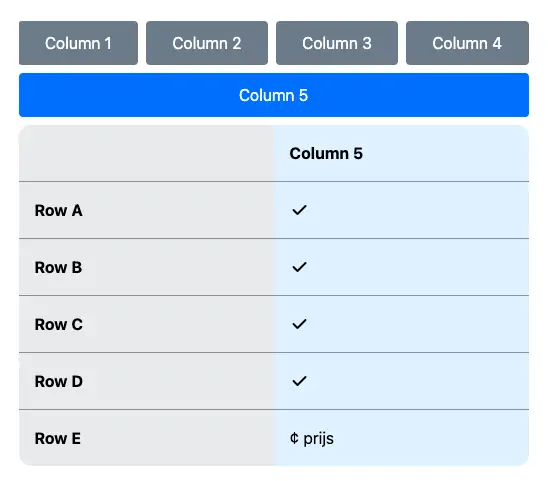This screenshot has height=481, width=548.
Task: Click the Column 5 table header
Action: click(326, 153)
